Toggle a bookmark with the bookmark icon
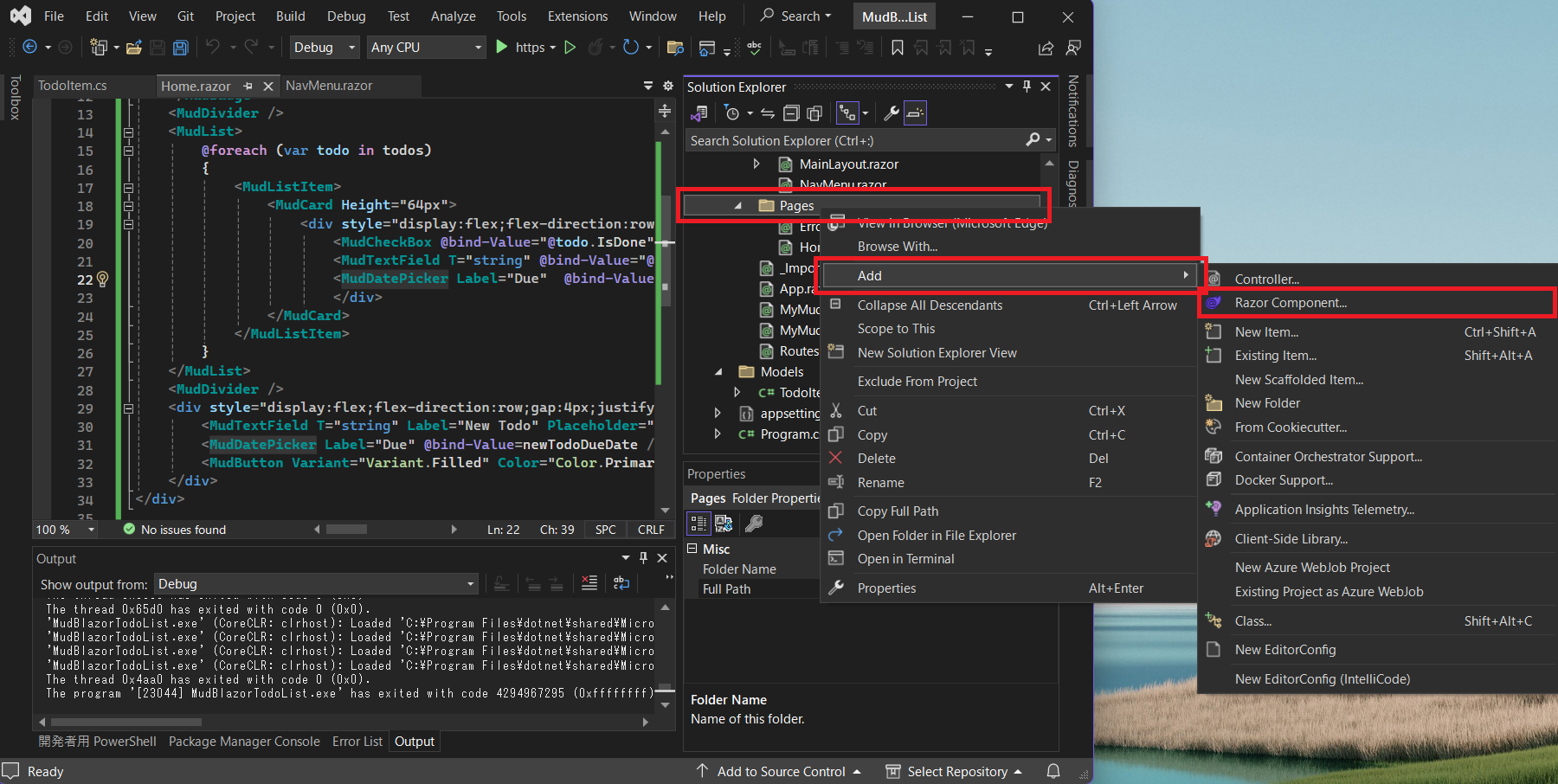Screen dimensions: 1558x784 pos(898,48)
